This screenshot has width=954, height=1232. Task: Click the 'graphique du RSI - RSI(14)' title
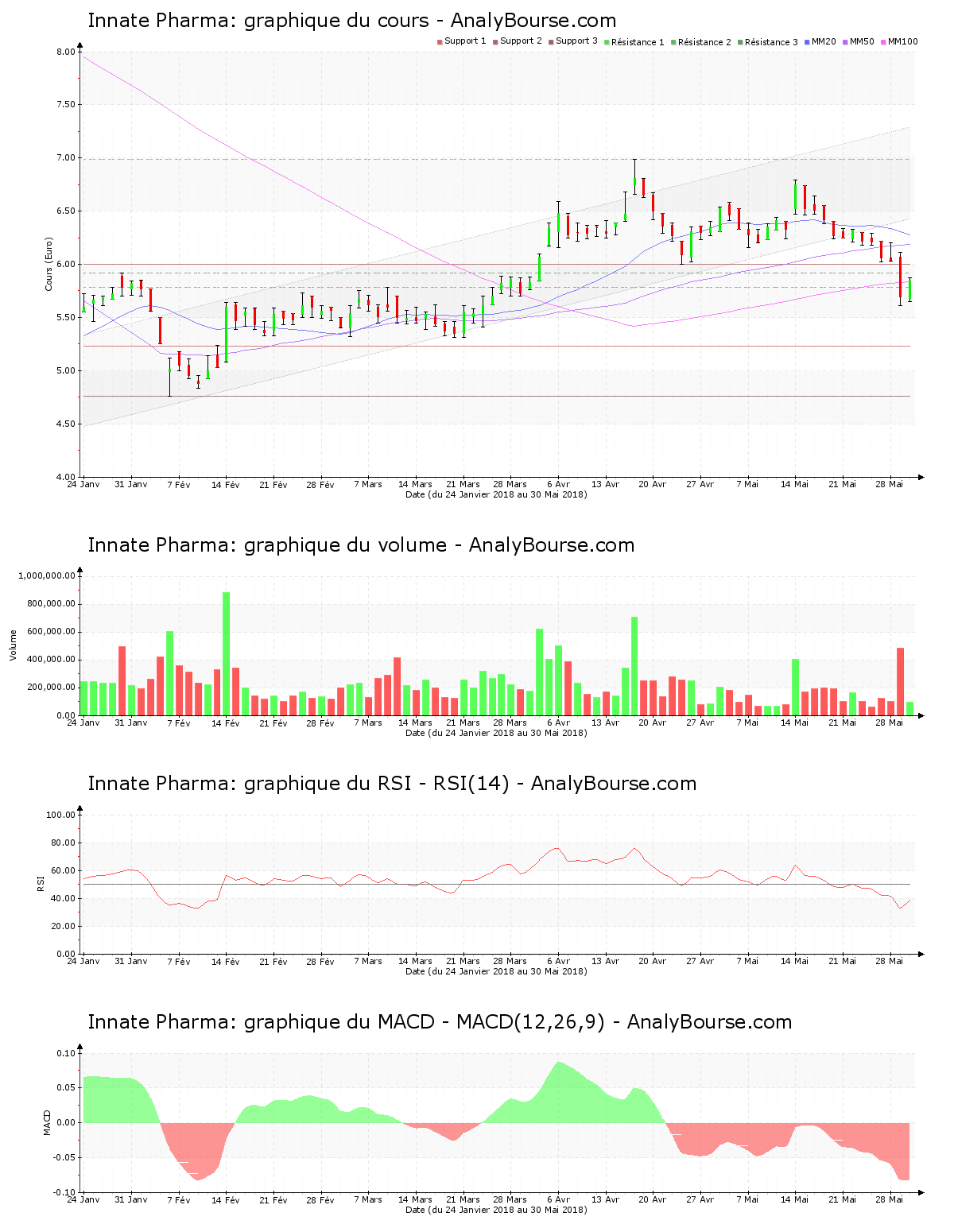(392, 784)
